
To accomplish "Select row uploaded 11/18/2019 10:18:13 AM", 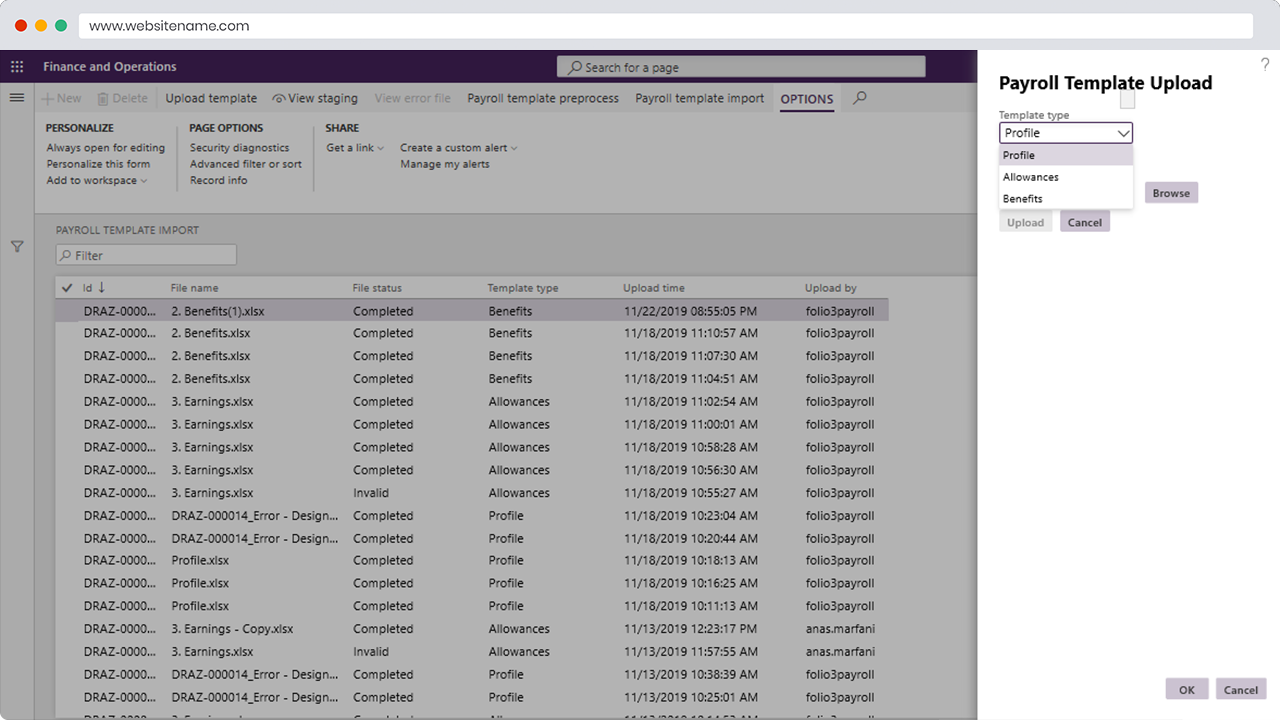I will click(472, 561).
